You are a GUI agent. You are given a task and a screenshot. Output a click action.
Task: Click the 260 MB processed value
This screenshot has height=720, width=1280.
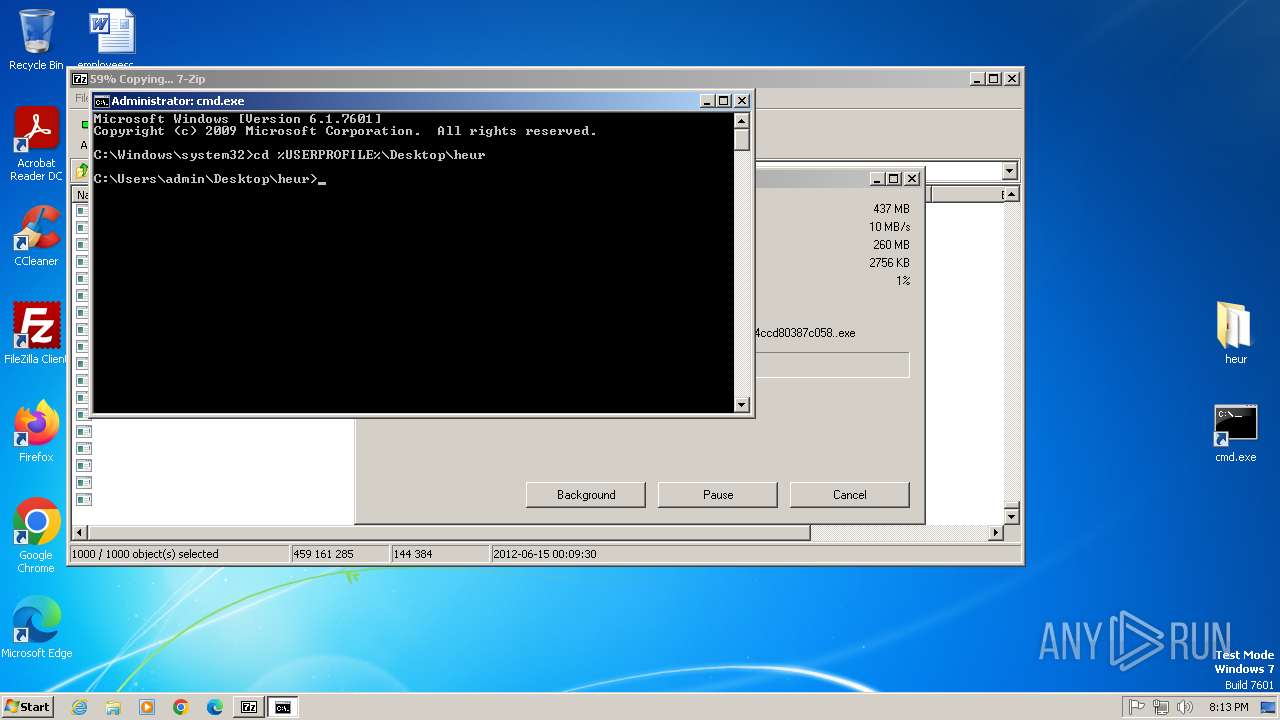891,245
